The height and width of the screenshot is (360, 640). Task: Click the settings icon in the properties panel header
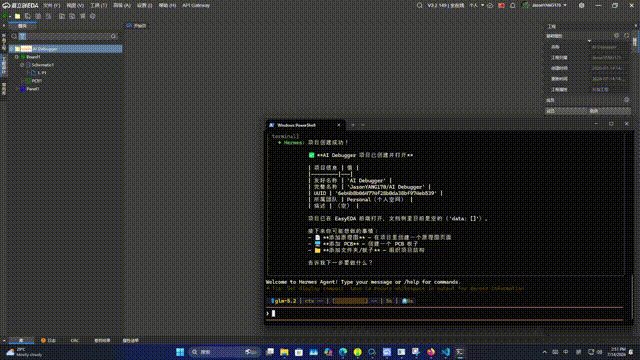click(616, 36)
